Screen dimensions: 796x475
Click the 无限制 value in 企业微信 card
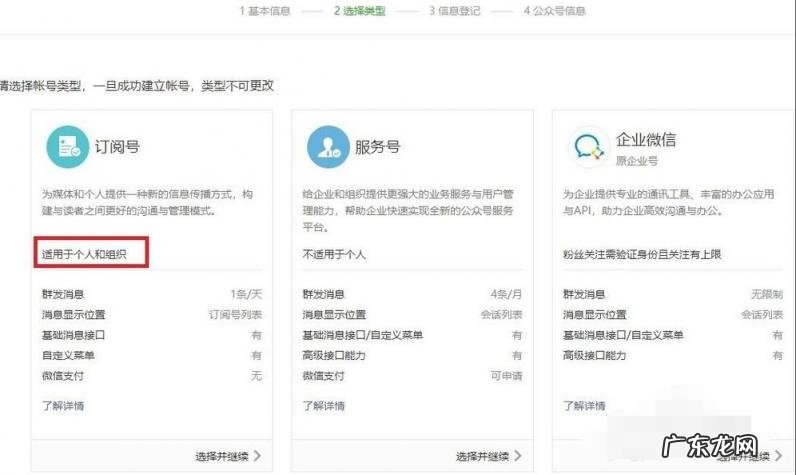pyautogui.click(x=767, y=294)
